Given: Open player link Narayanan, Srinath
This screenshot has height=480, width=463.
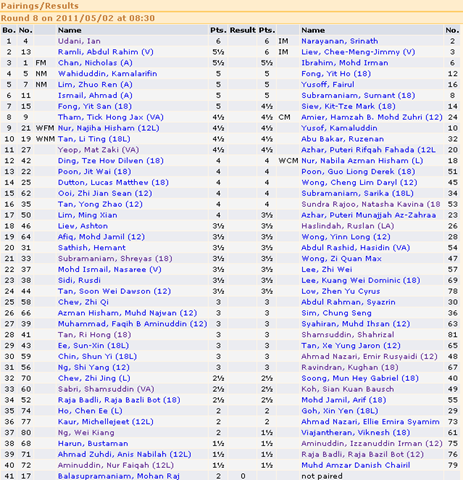Looking at the screenshot, I should [x=340, y=41].
